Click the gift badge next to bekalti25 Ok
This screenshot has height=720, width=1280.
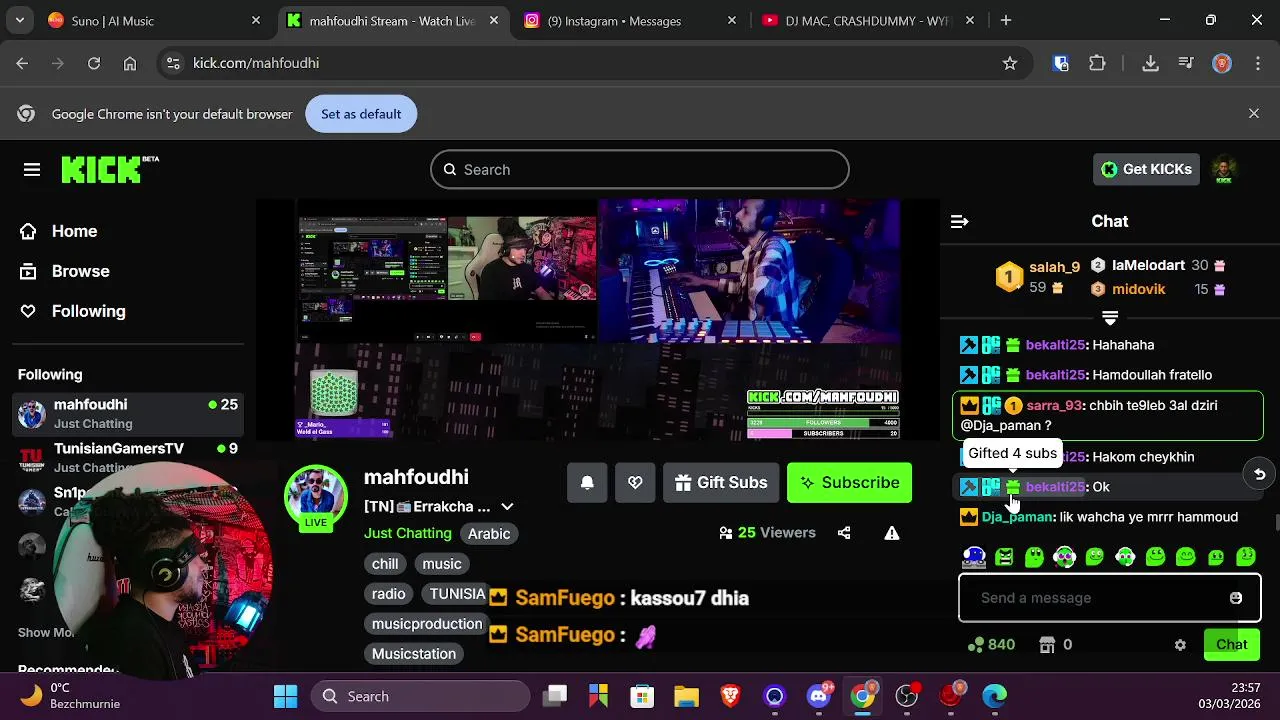[1013, 487]
